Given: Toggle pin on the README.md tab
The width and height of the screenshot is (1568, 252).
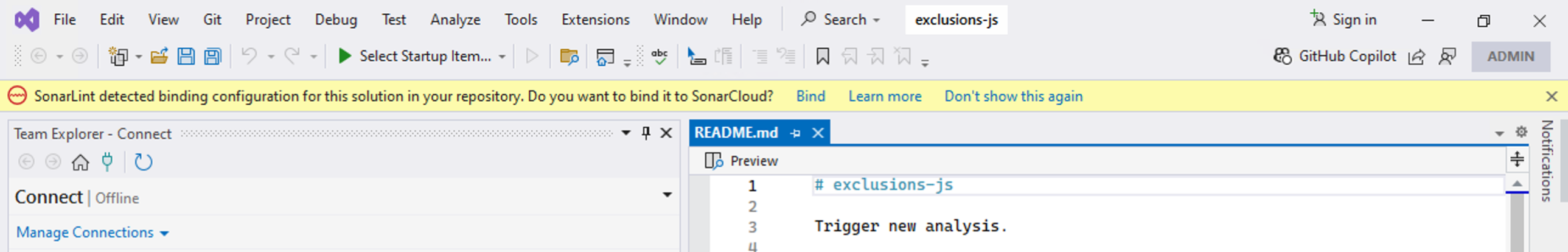Looking at the screenshot, I should click(795, 133).
